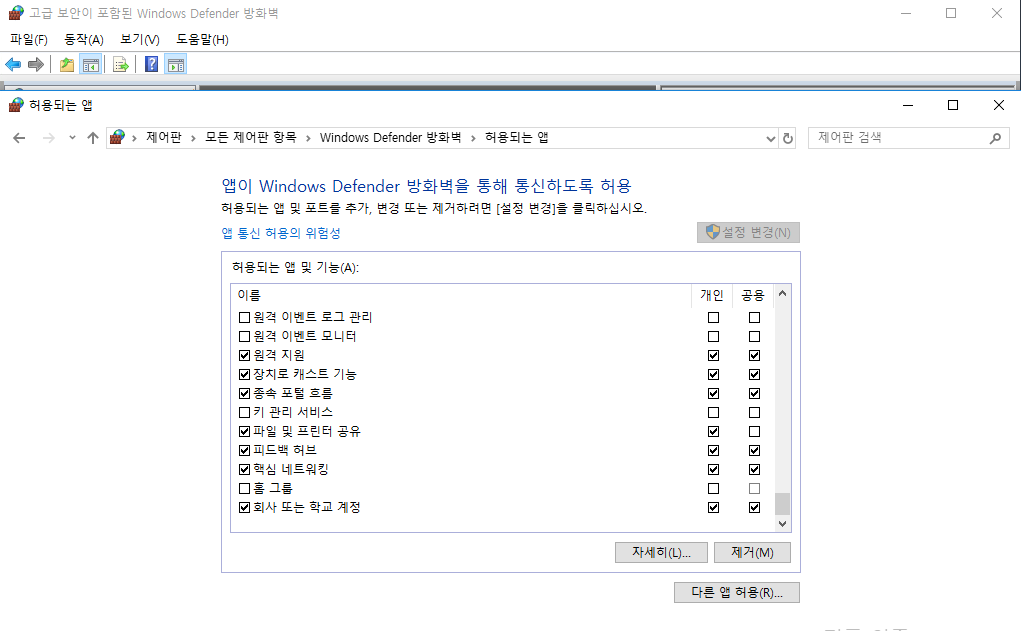Select the 핵심 네트워킹 row text
The width and height of the screenshot is (1021, 631).
290,470
